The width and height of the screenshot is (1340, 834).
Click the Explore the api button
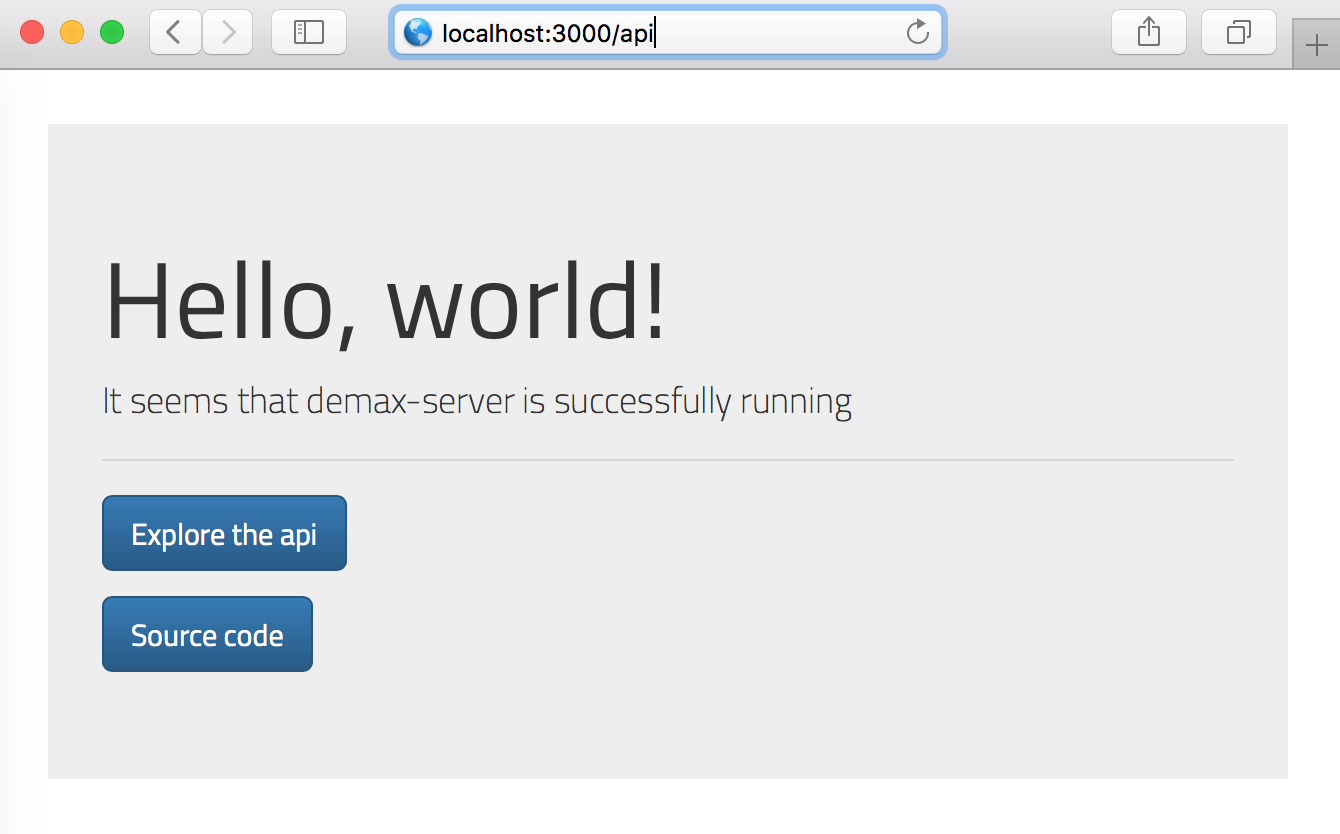coord(224,533)
